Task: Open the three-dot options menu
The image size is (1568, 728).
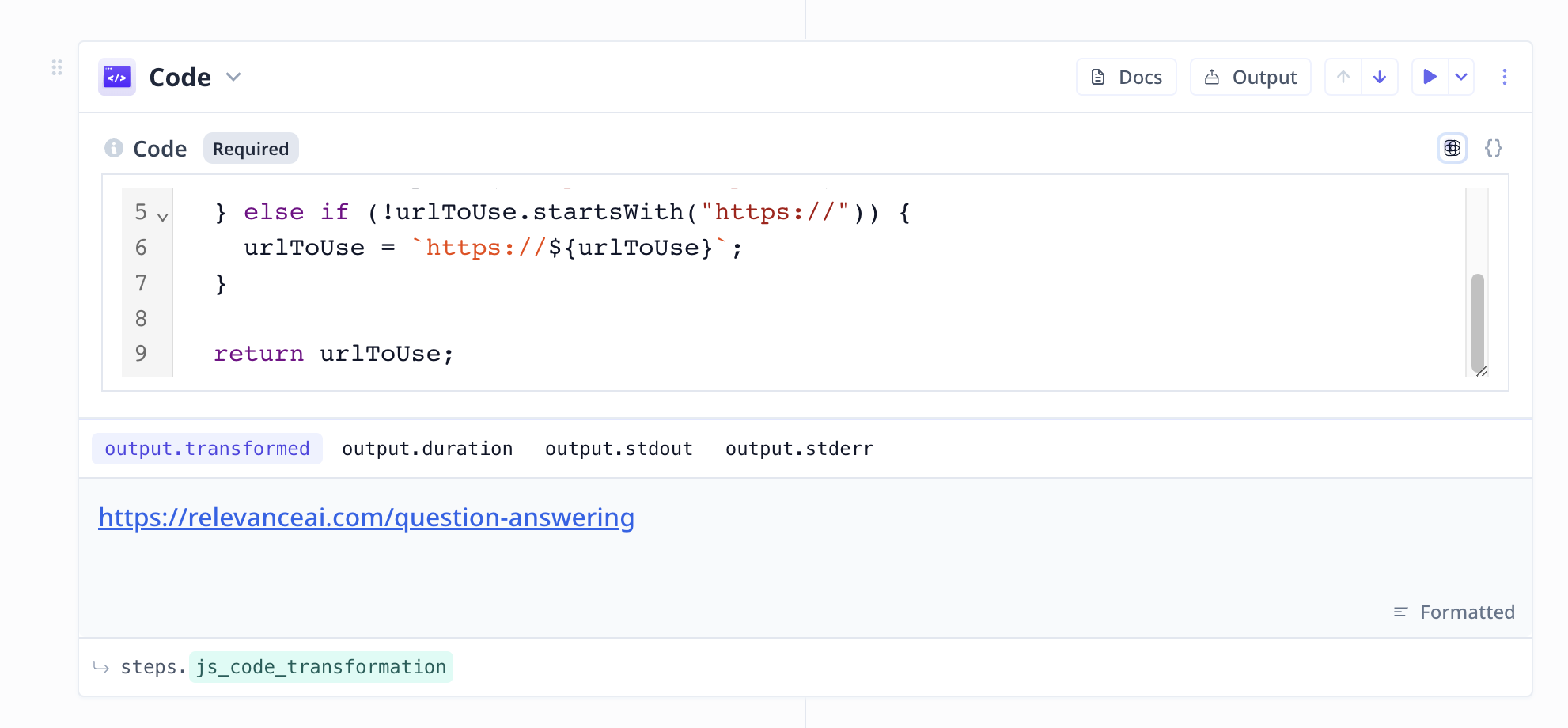Action: tap(1504, 77)
